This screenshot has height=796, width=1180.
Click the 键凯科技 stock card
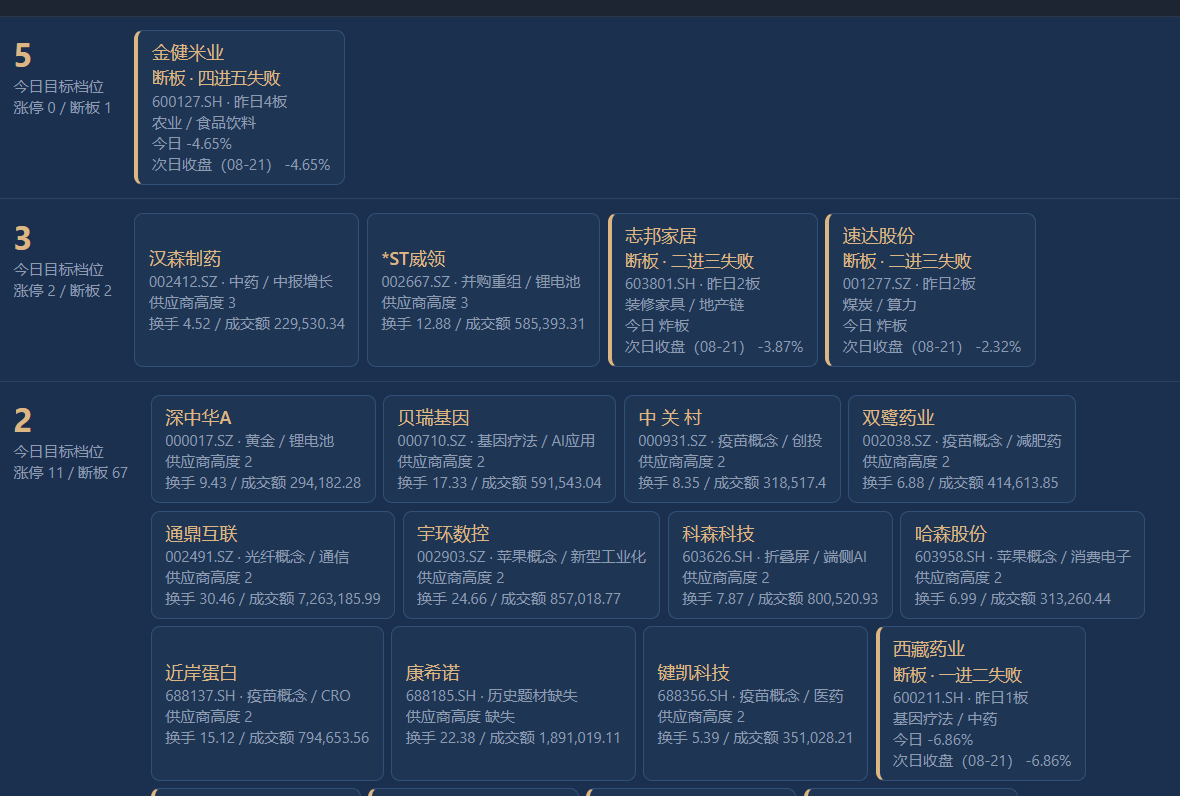[x=756, y=704]
